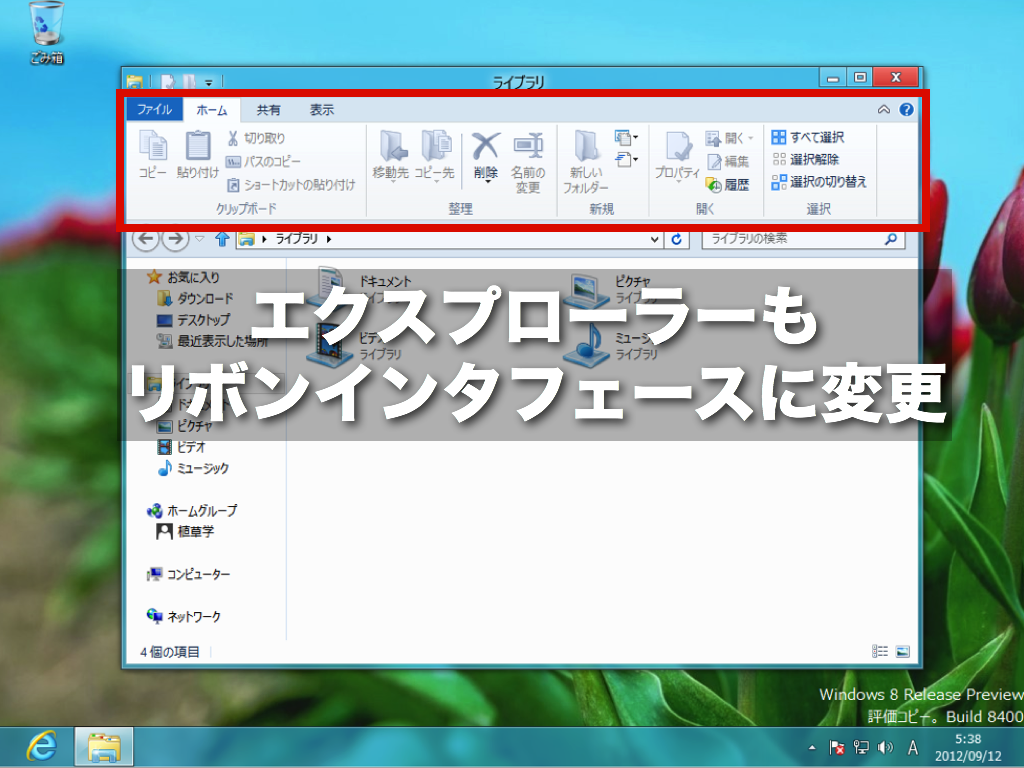Select ホームグループ (Homegroup) in sidebar

tap(192, 511)
